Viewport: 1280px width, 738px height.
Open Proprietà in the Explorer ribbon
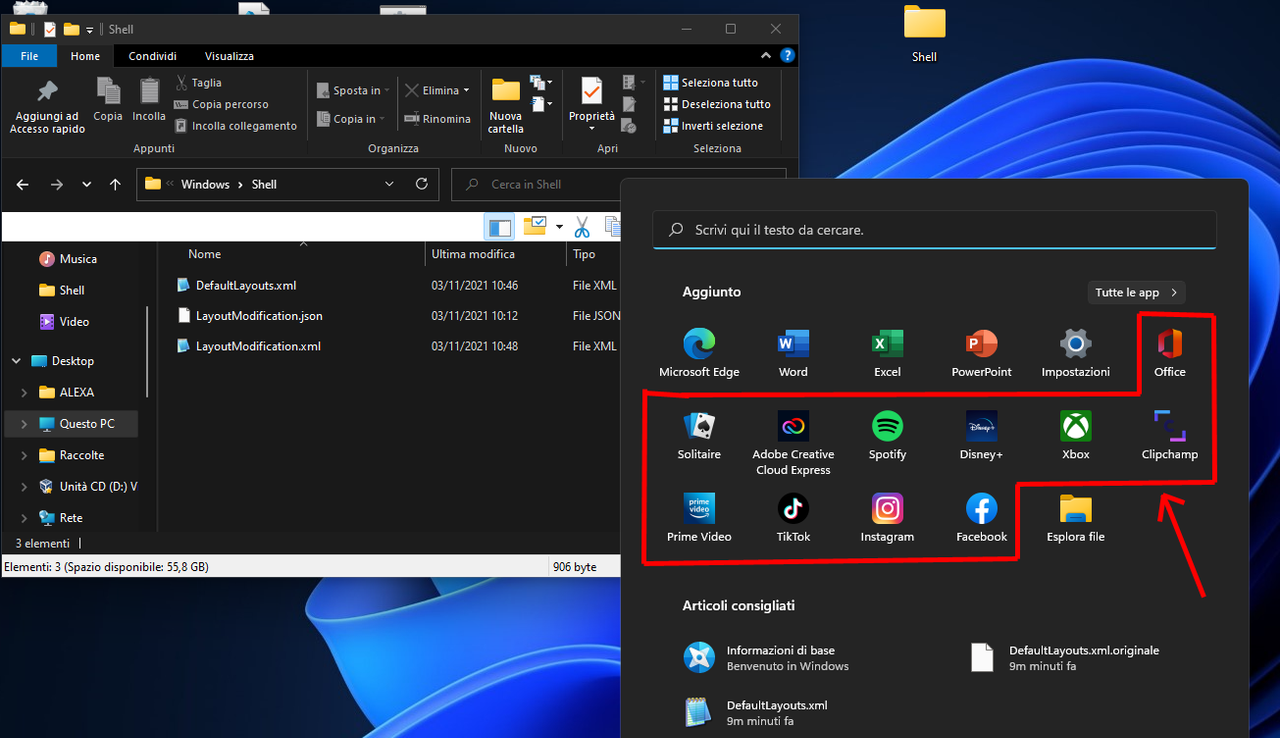click(591, 106)
